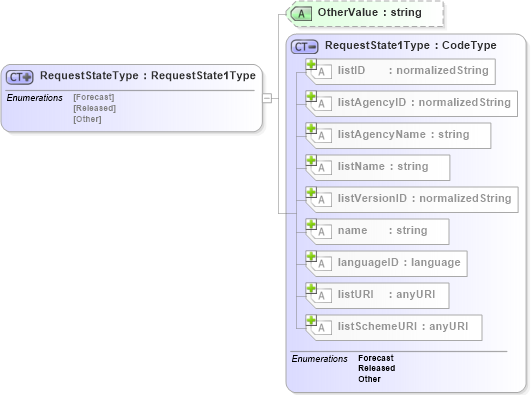
Task: Expand the listName attribute plus icon
Action: click(x=311, y=160)
